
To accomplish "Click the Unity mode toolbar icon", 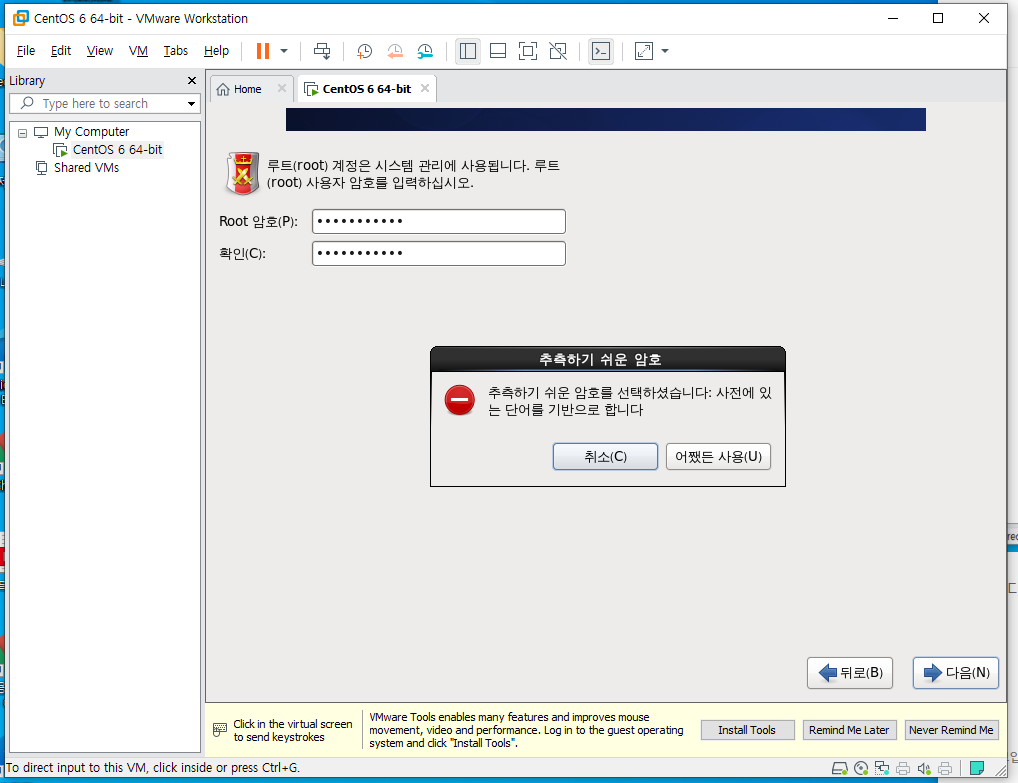I will point(558,51).
